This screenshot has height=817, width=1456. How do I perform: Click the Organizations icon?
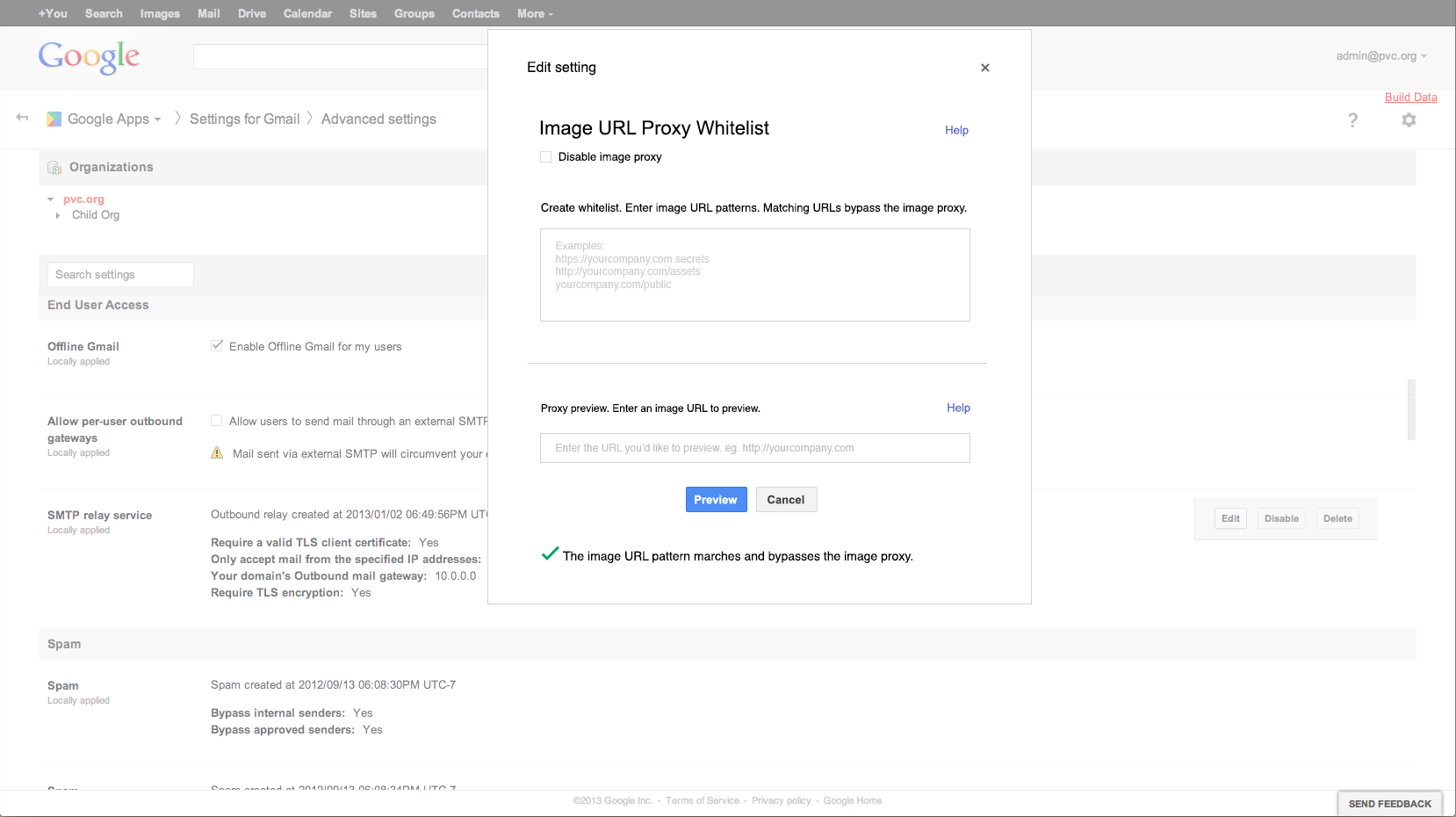(x=54, y=167)
